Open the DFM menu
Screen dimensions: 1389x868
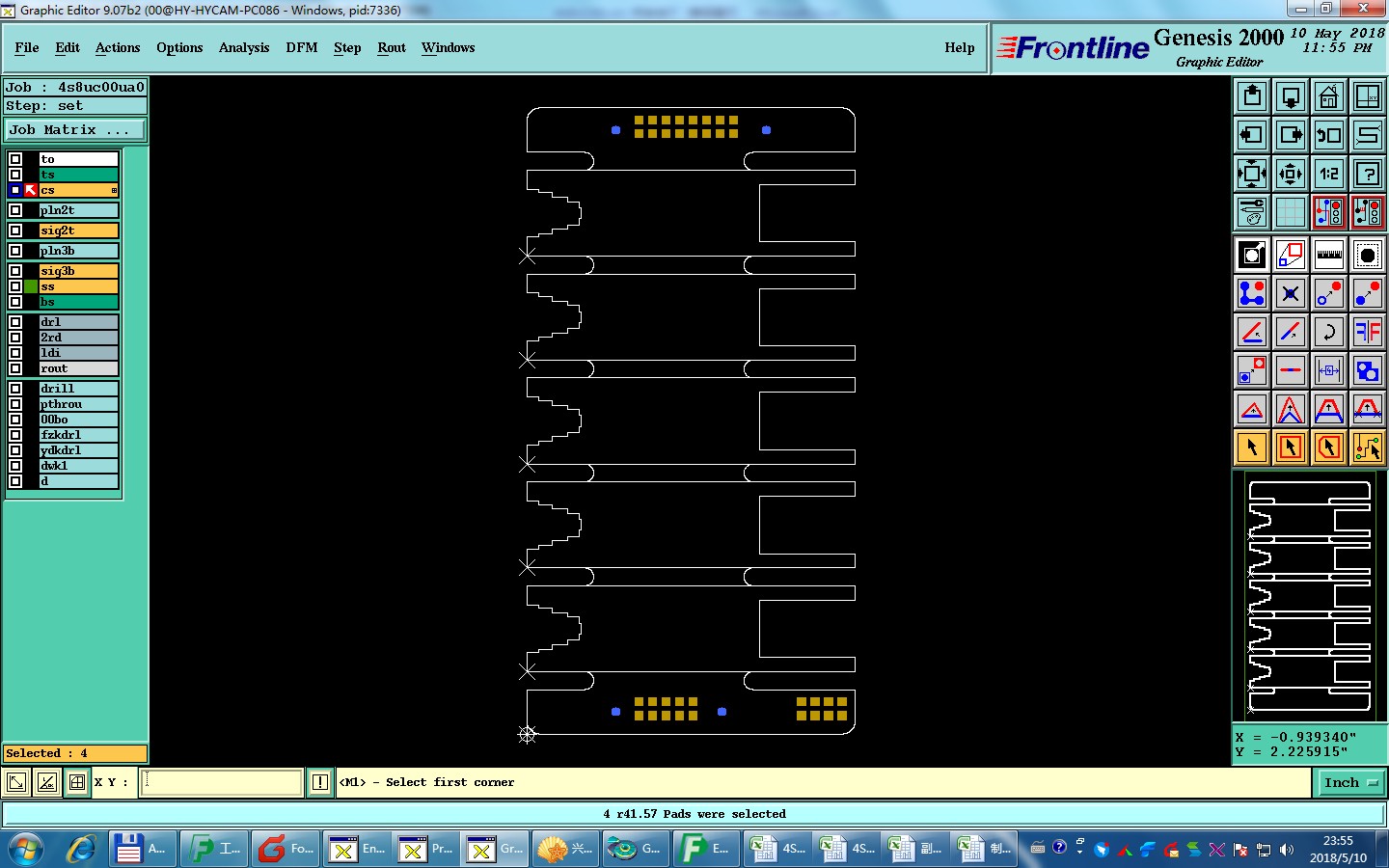pos(302,47)
